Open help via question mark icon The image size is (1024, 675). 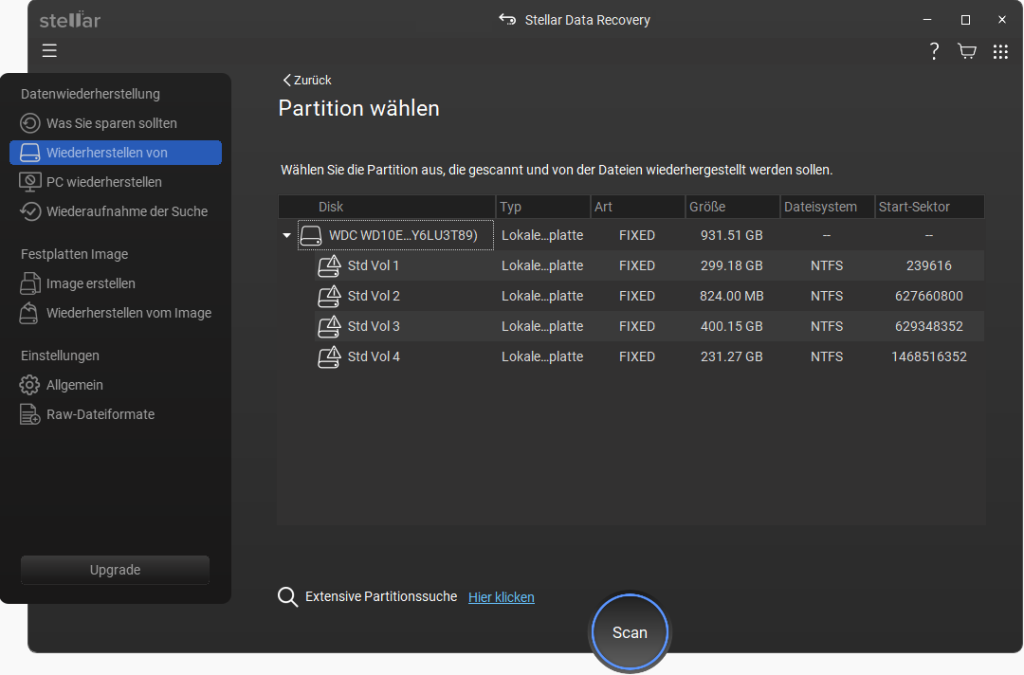pos(933,51)
